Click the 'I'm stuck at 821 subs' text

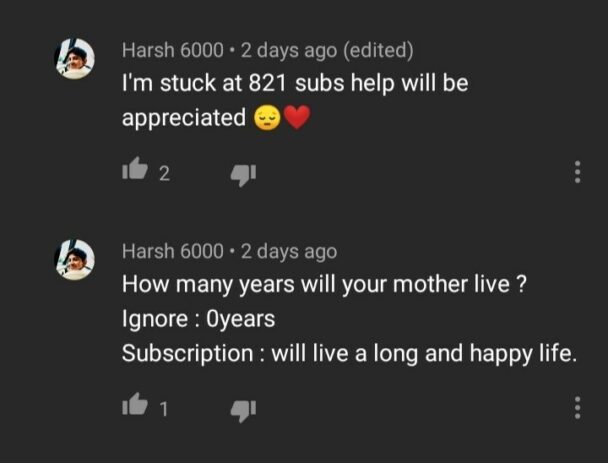[x=294, y=84]
